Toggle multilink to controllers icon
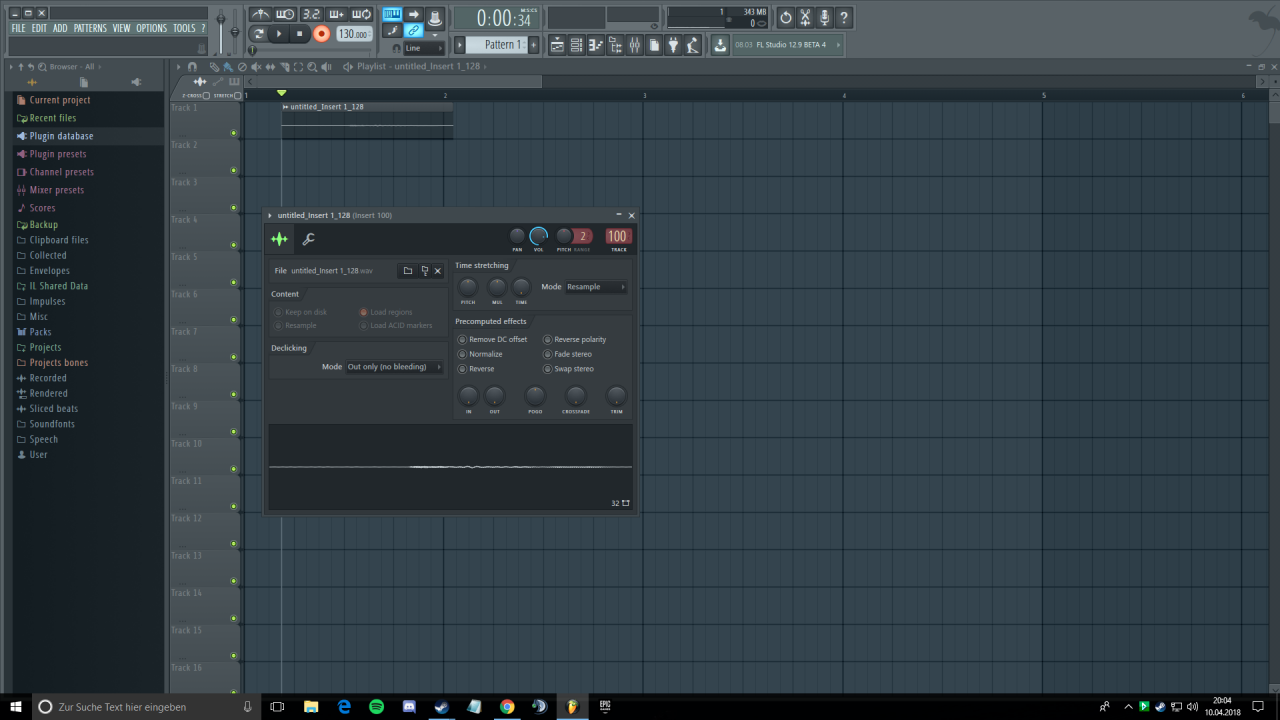The image size is (1280, 720). [413, 31]
